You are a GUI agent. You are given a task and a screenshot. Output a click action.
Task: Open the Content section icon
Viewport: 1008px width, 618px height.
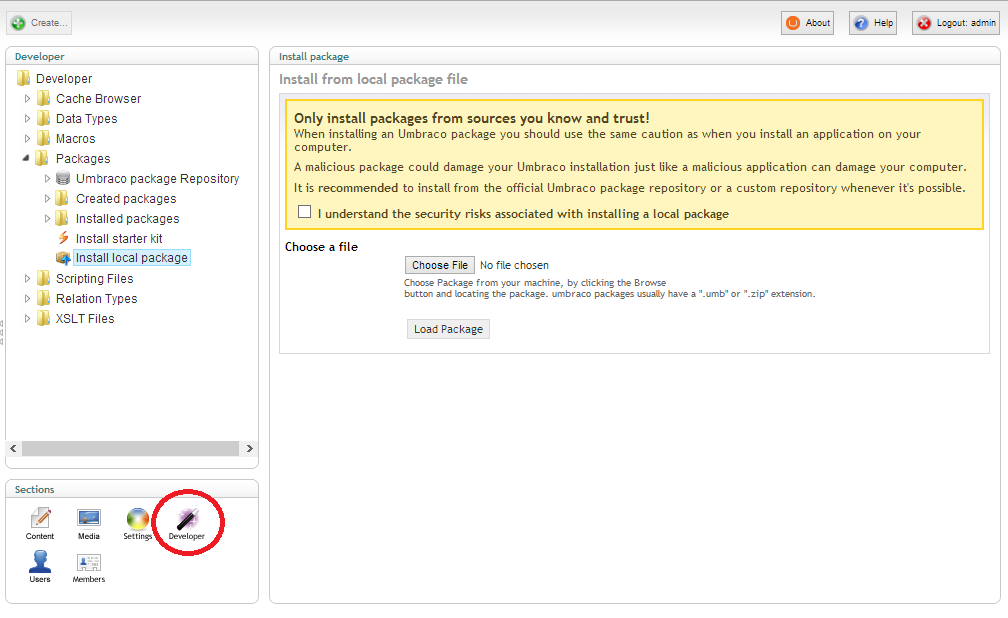click(x=40, y=518)
